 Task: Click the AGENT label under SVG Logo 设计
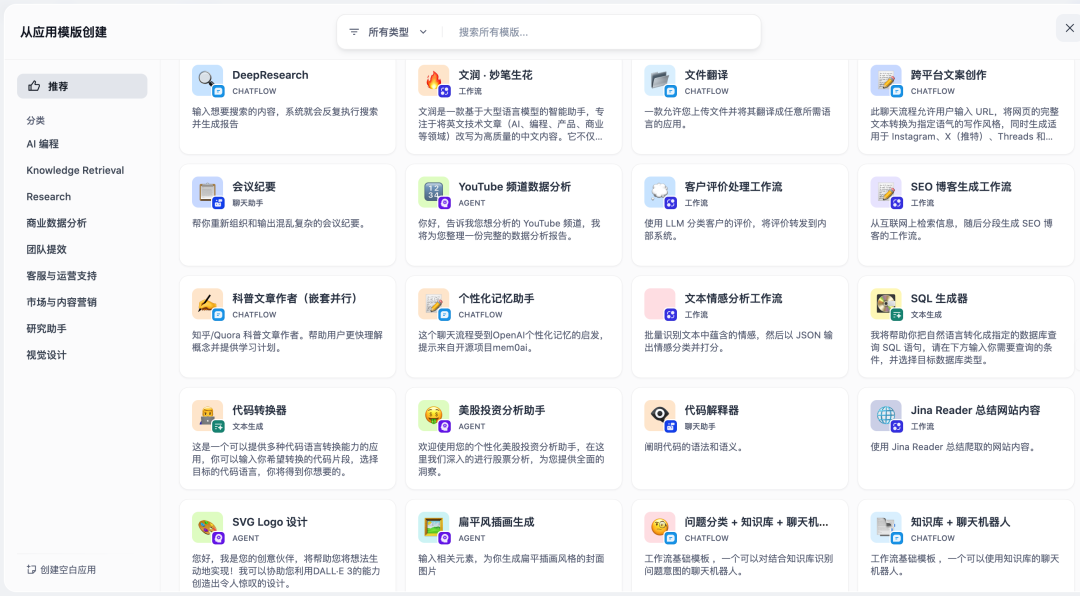click(245, 538)
